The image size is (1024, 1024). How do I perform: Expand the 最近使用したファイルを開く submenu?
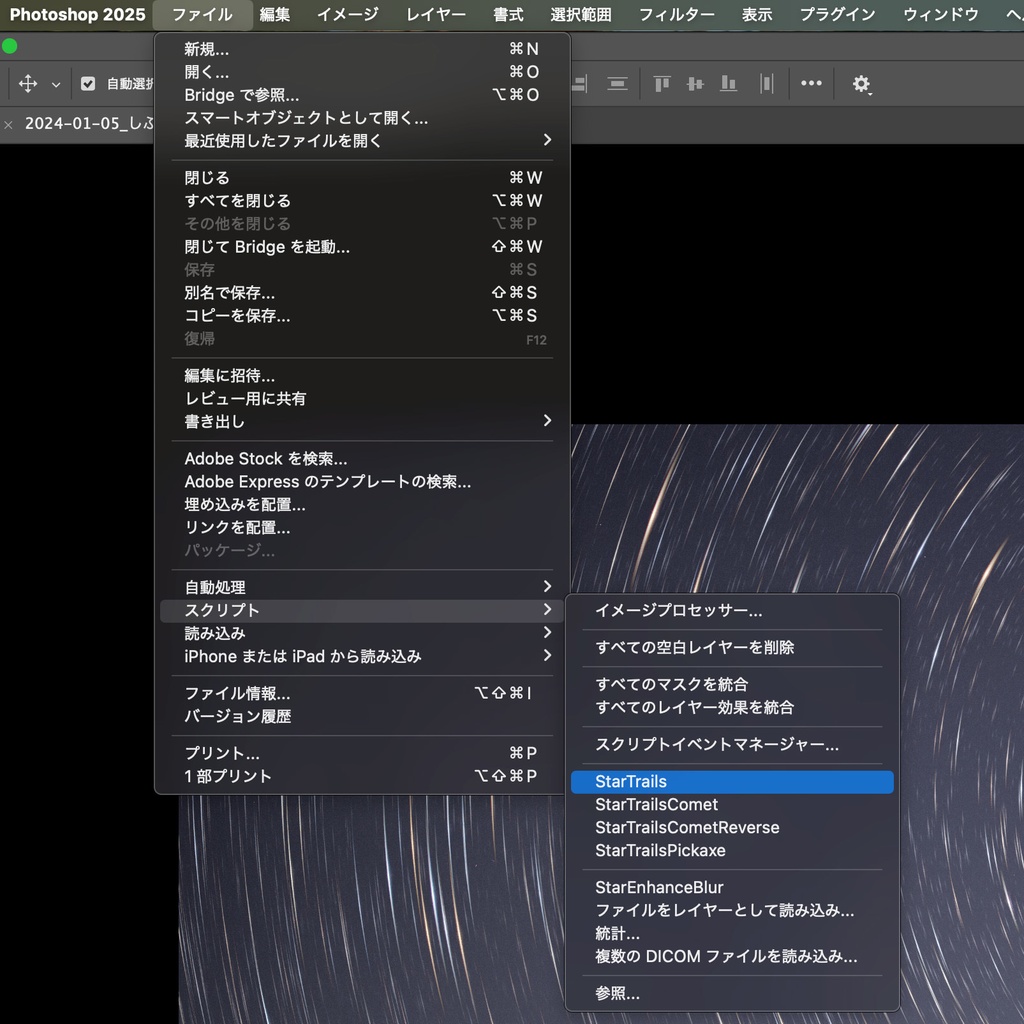click(x=300, y=141)
